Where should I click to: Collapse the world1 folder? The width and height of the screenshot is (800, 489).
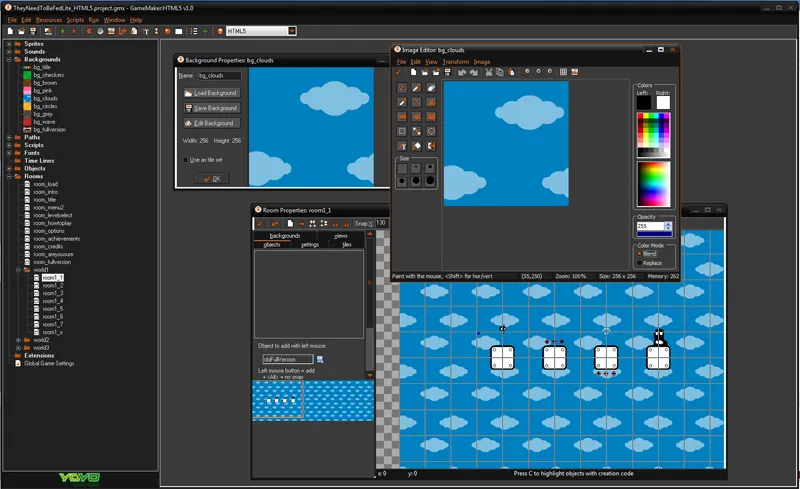click(x=18, y=270)
